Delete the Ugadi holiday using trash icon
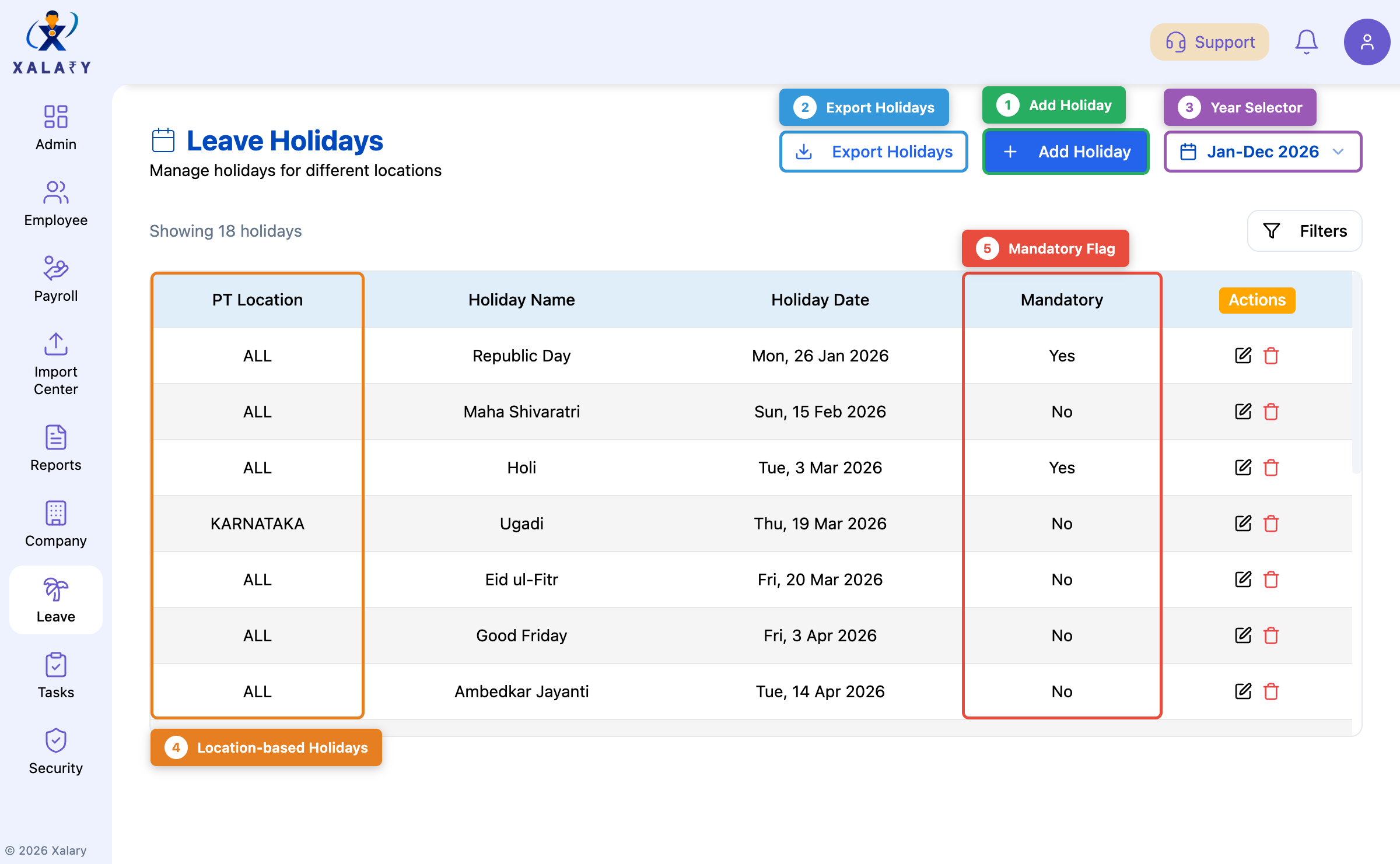 coord(1272,524)
